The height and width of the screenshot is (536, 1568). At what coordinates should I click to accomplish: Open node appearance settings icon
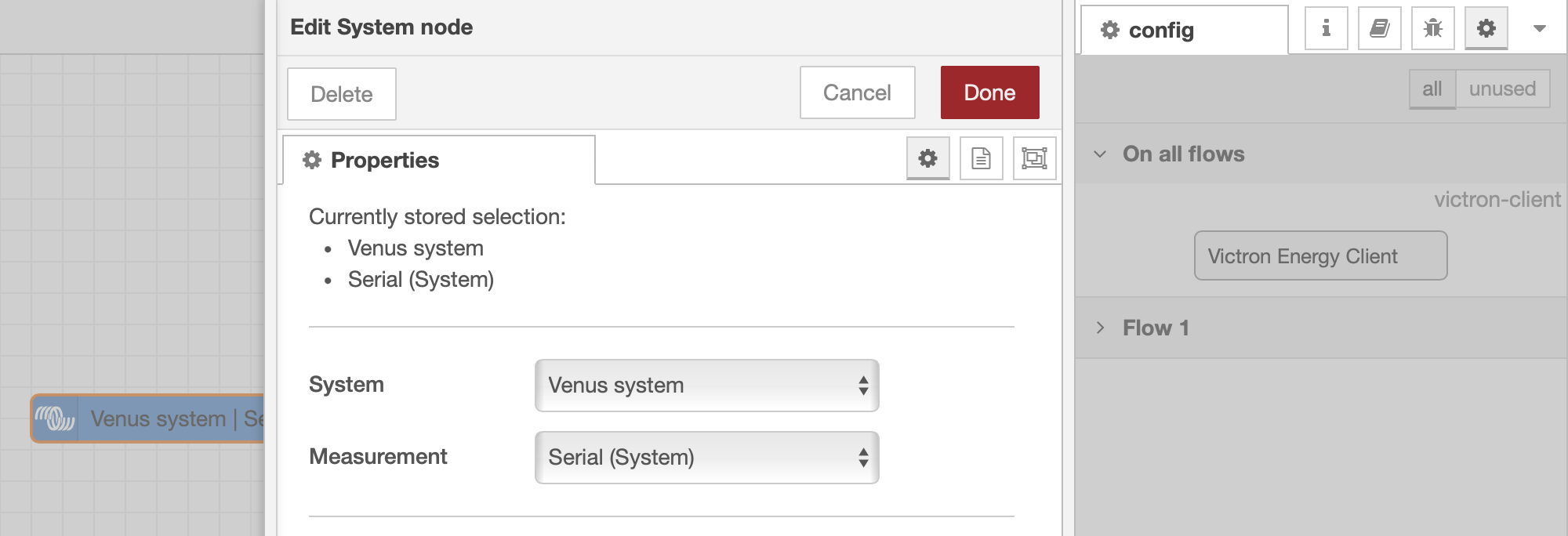click(x=1034, y=158)
